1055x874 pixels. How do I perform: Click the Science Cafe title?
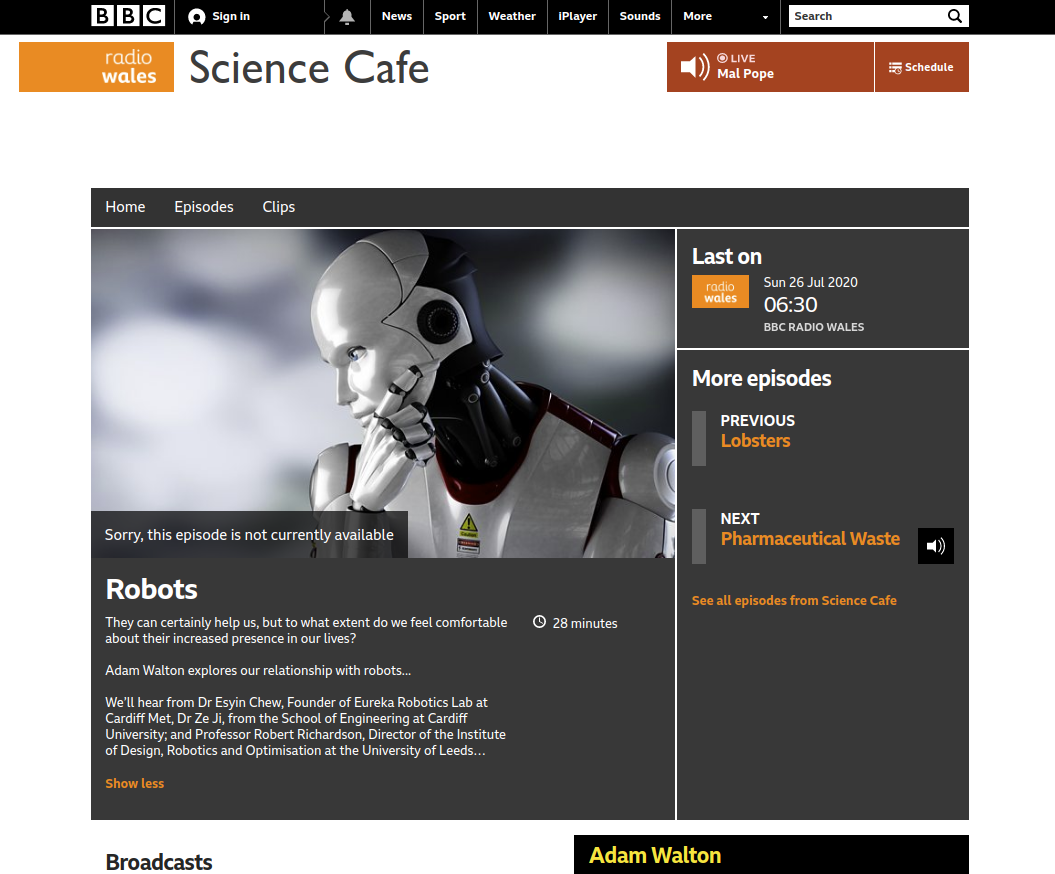309,68
